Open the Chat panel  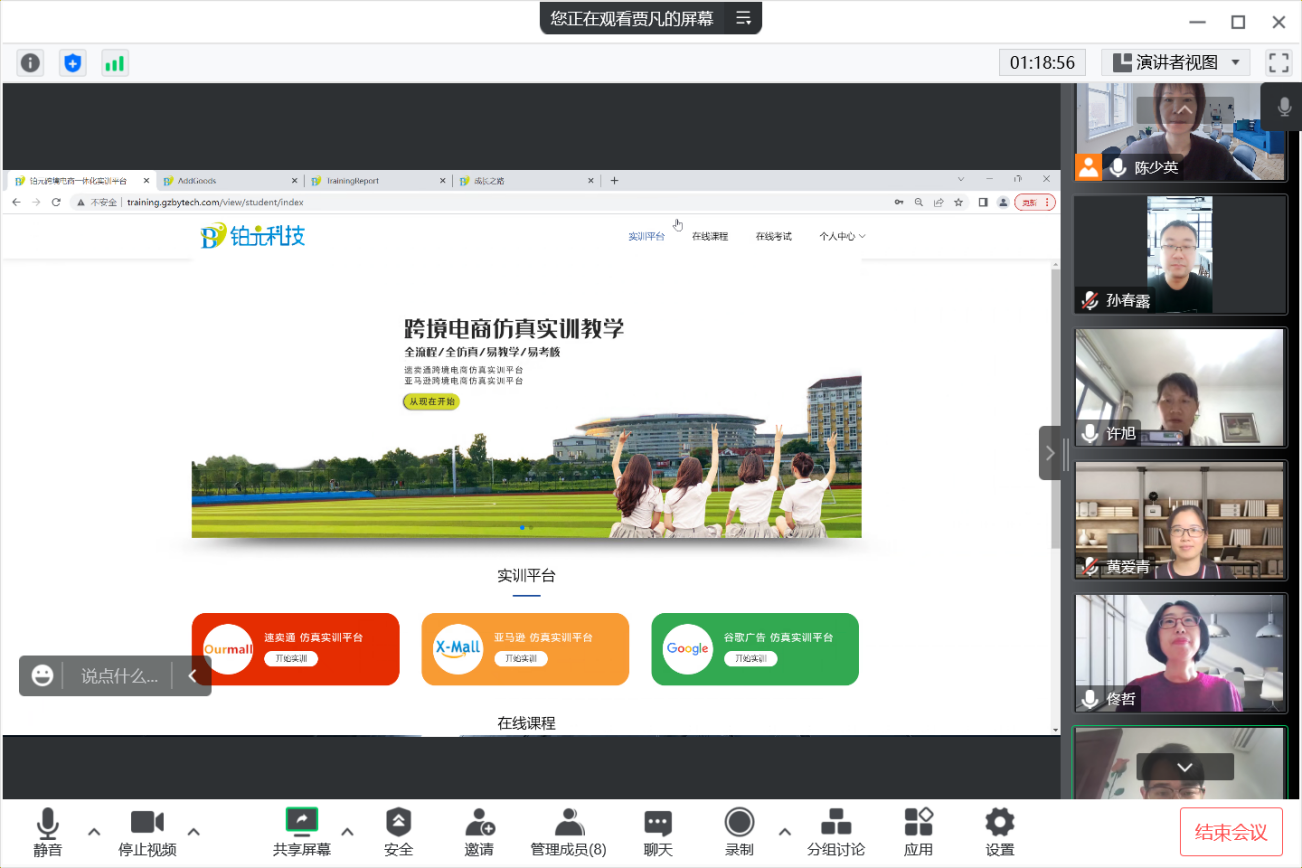[x=658, y=832]
